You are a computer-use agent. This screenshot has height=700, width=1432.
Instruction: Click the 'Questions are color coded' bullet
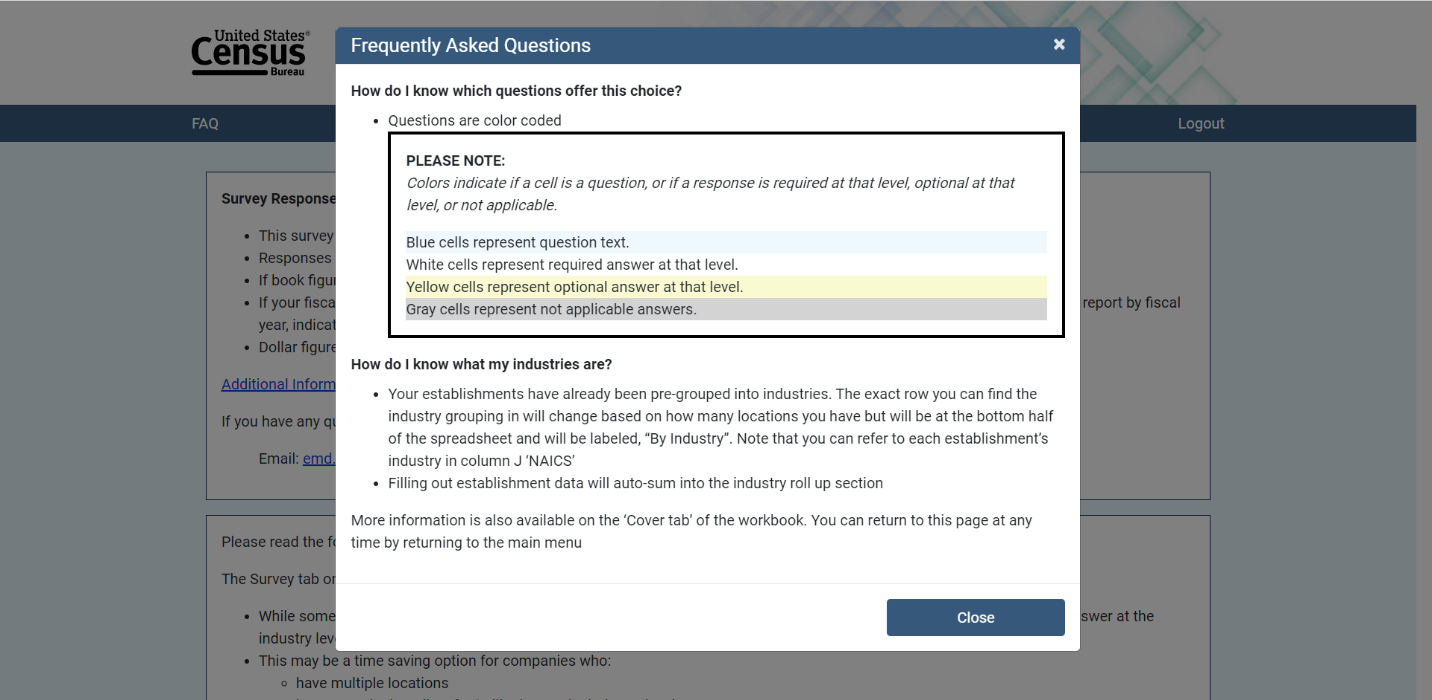click(x=475, y=121)
